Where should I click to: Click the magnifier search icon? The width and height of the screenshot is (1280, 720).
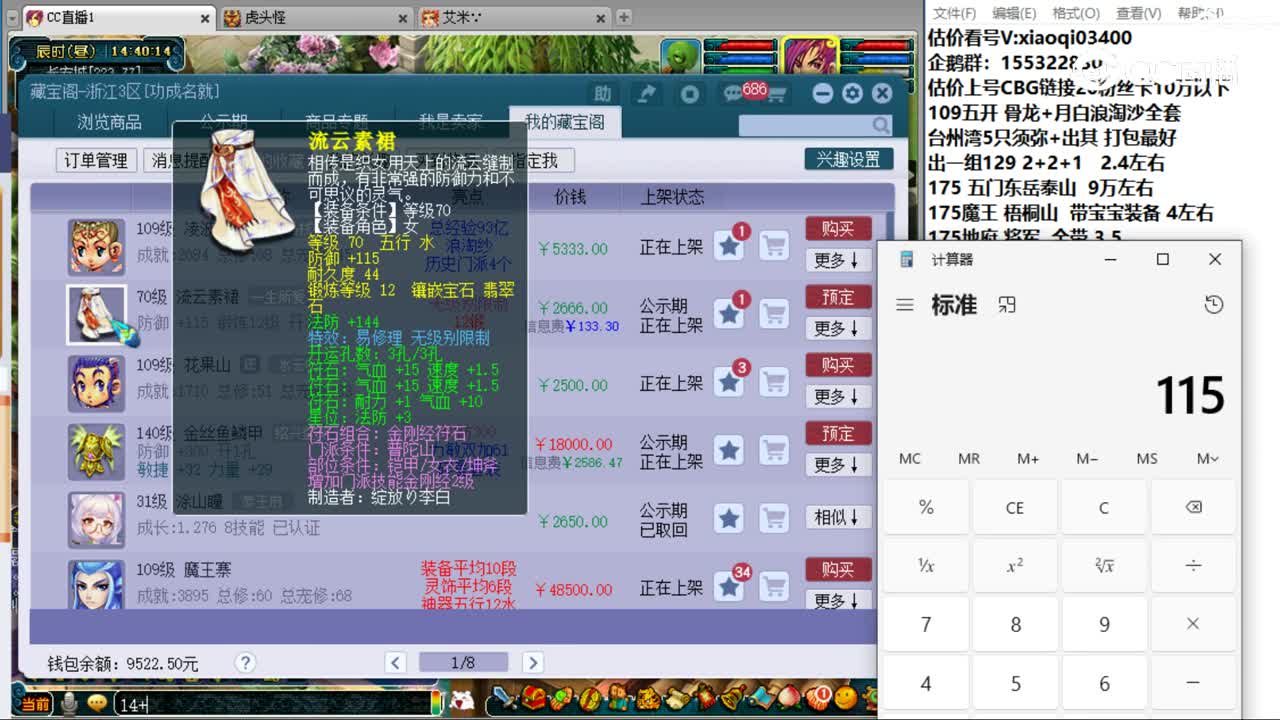pos(880,125)
